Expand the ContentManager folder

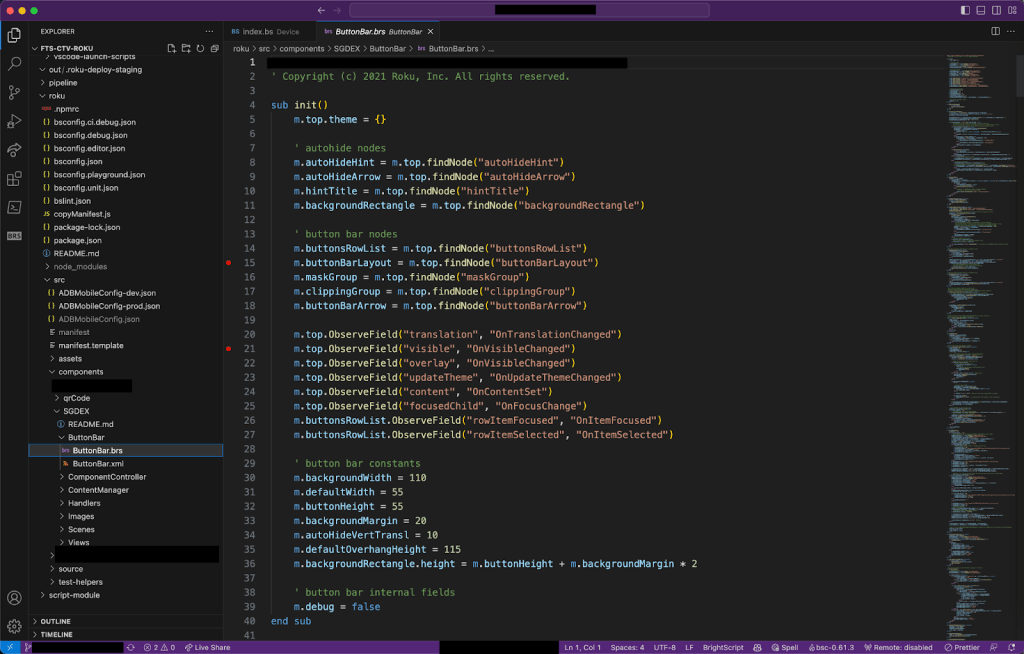click(98, 490)
